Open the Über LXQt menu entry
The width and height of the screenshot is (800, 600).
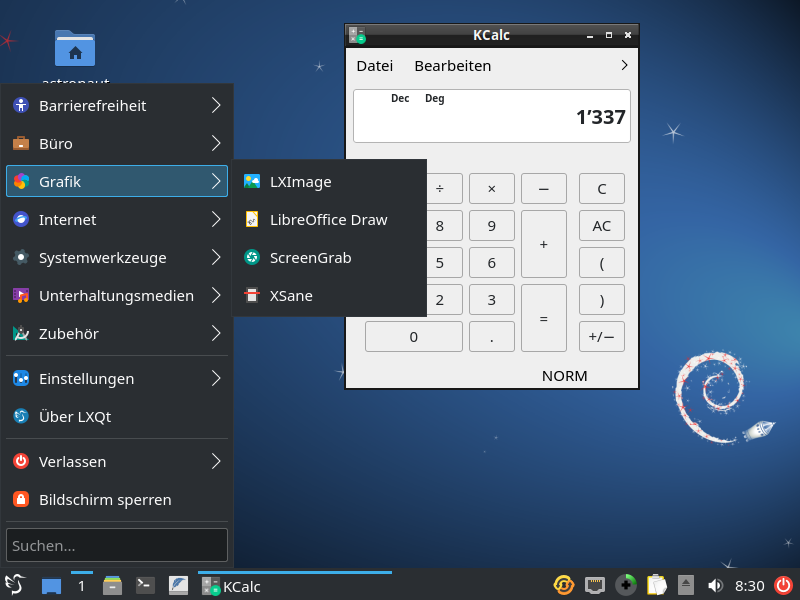[117, 416]
